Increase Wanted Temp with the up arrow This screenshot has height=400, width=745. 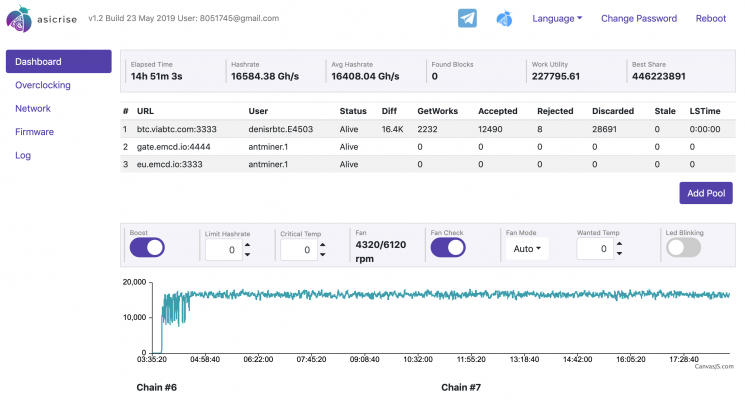pyautogui.click(x=619, y=243)
